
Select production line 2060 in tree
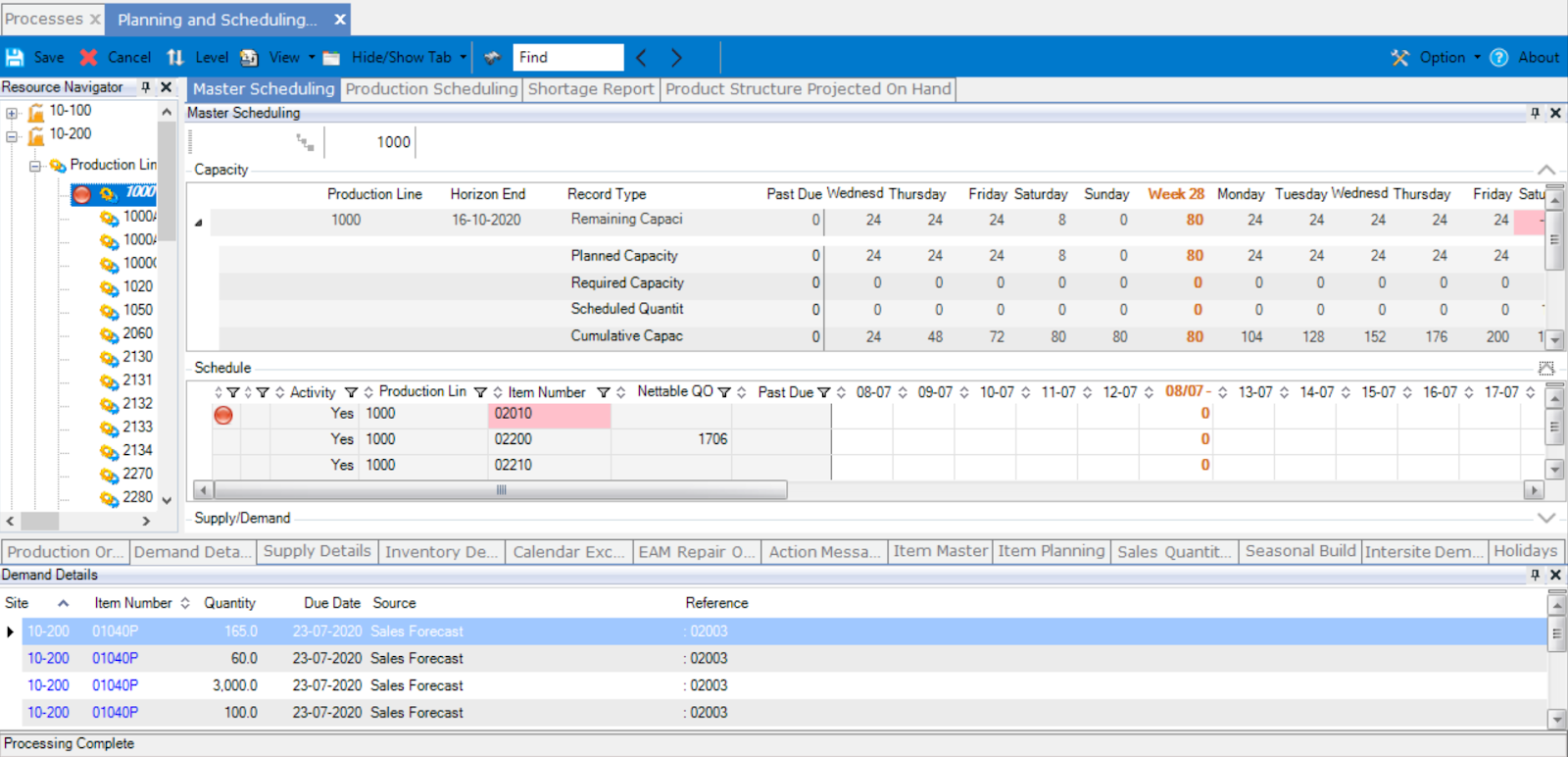pos(137,333)
